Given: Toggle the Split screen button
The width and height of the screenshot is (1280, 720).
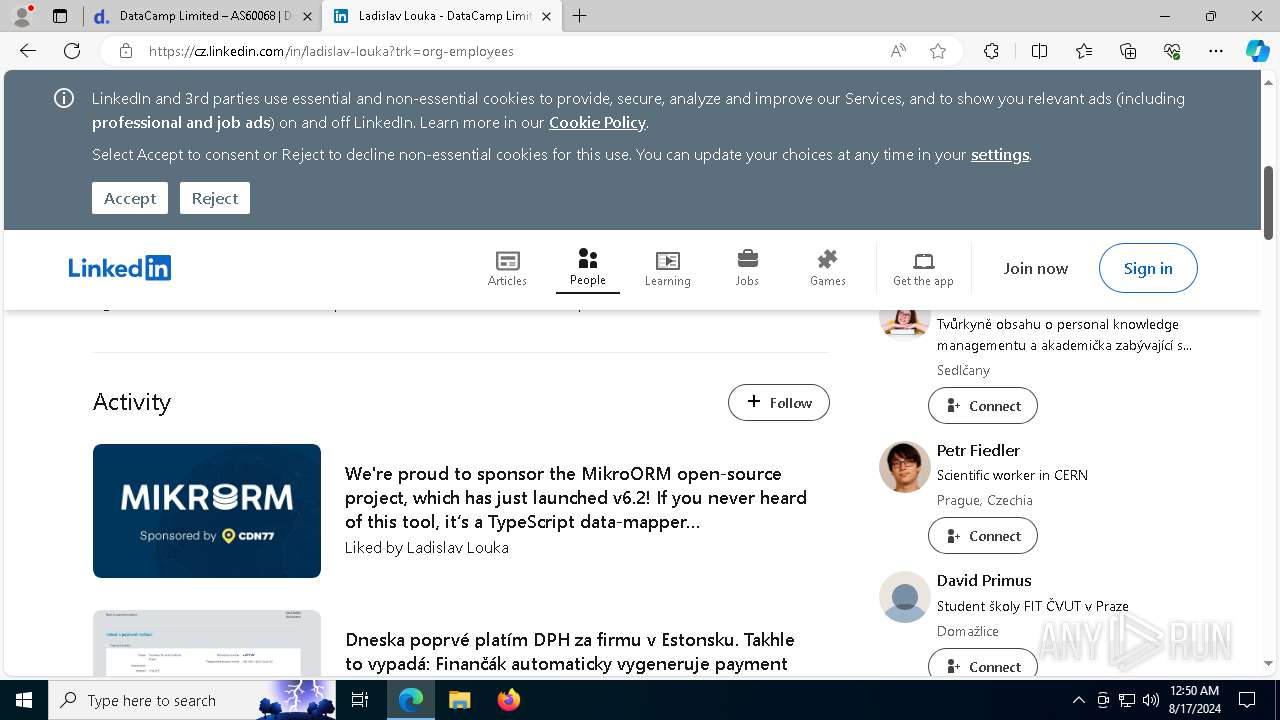Looking at the screenshot, I should 1039,51.
